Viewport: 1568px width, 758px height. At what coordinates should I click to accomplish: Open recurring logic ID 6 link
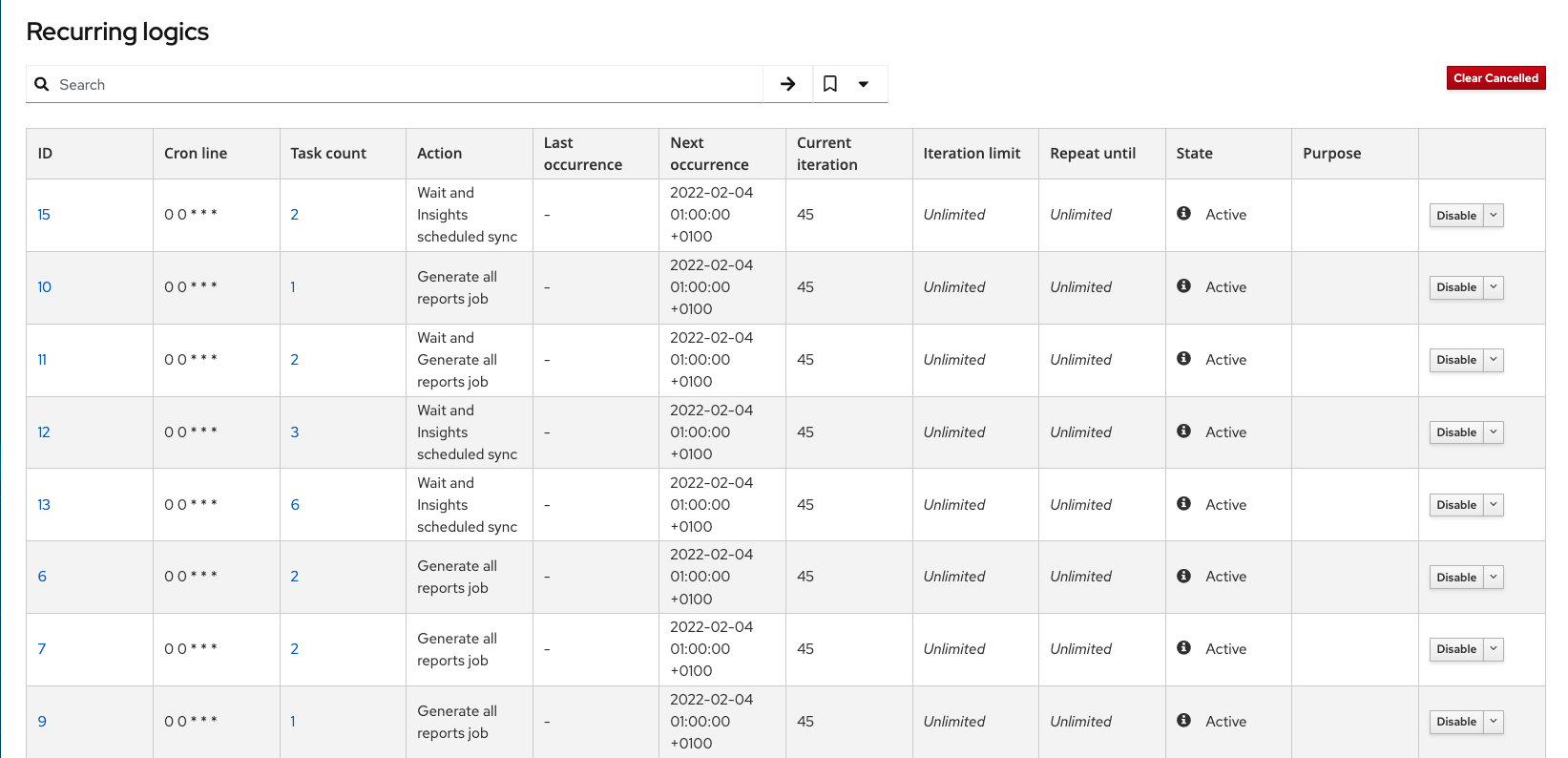point(42,577)
